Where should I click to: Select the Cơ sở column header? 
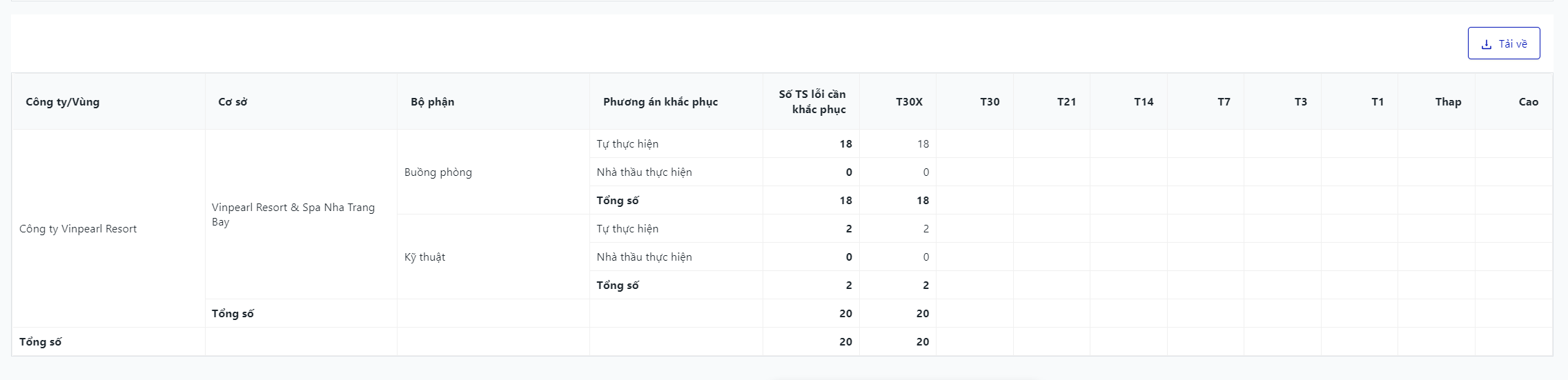(x=233, y=102)
